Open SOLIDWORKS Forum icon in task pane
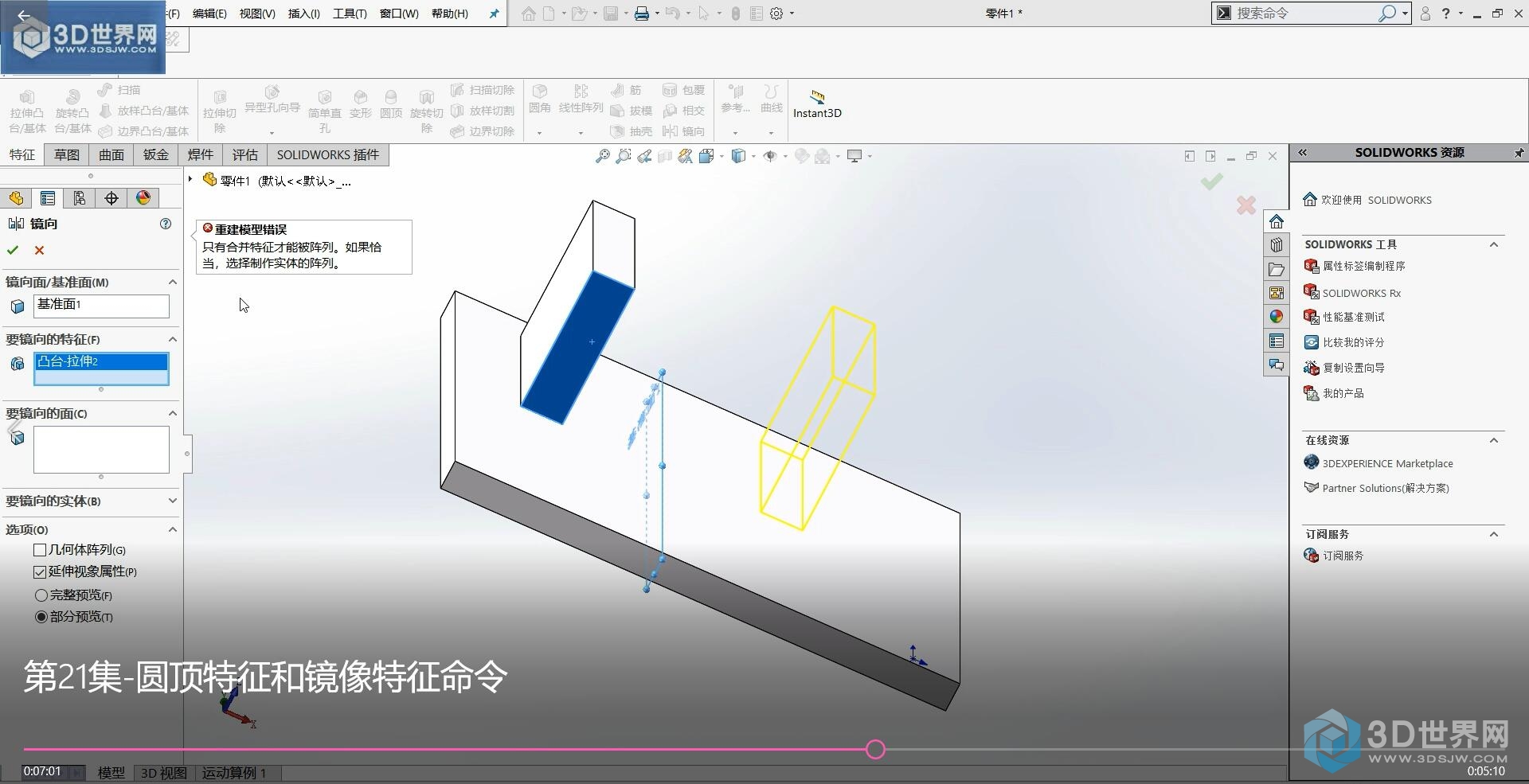 [x=1277, y=365]
